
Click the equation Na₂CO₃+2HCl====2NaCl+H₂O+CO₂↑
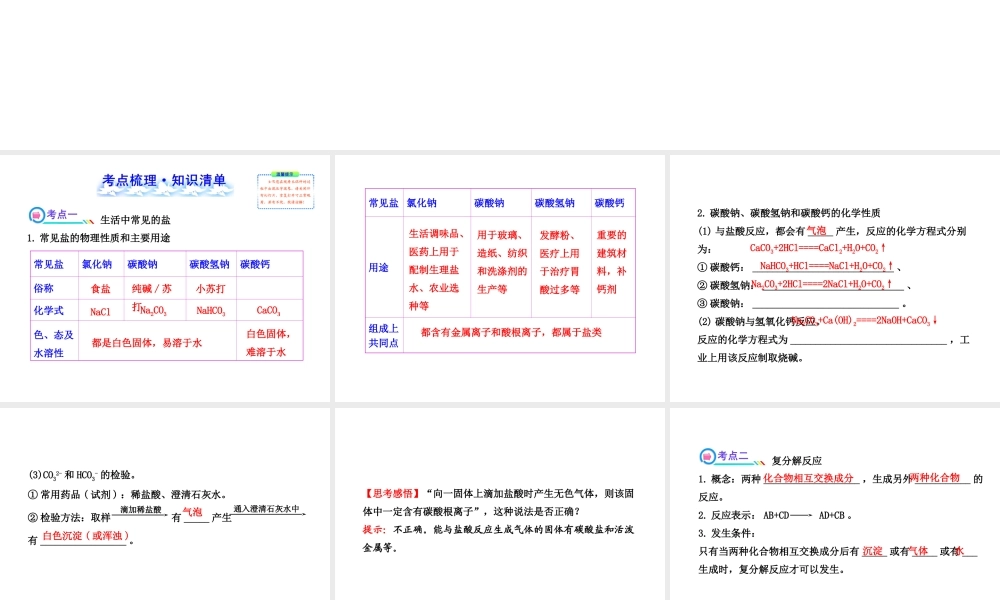click(821, 284)
